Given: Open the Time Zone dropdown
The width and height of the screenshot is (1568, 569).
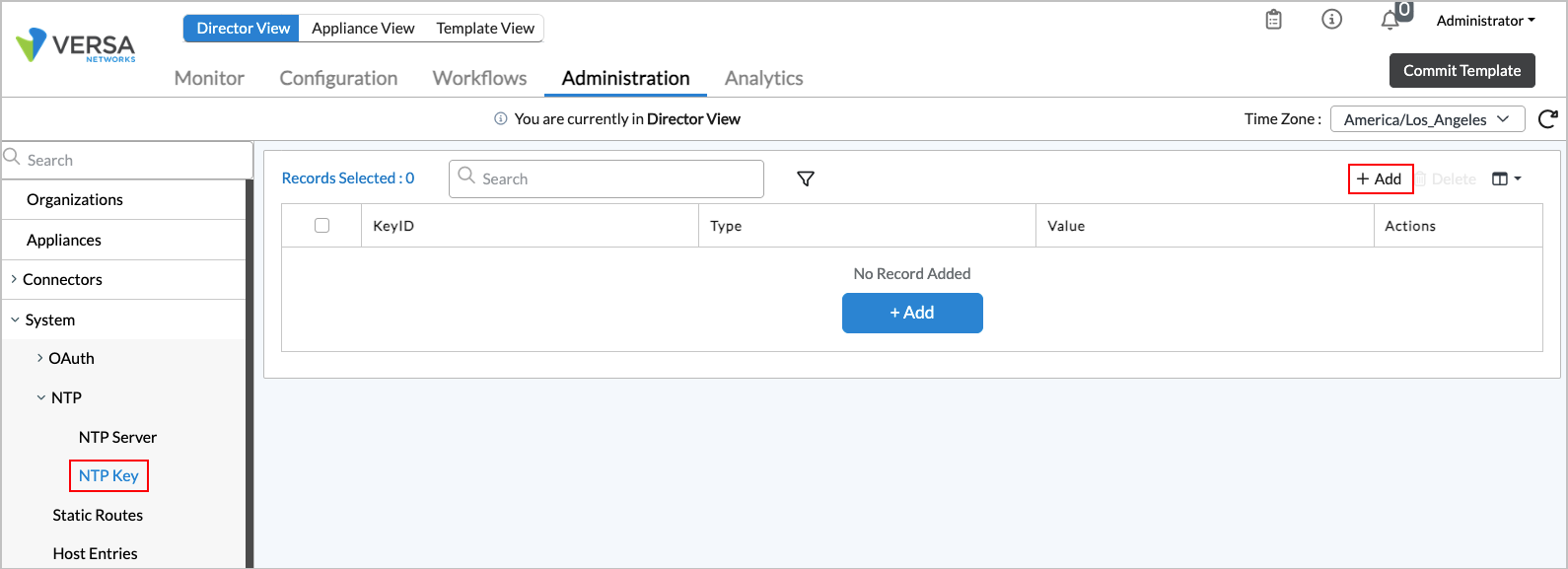Looking at the screenshot, I should [x=1427, y=119].
